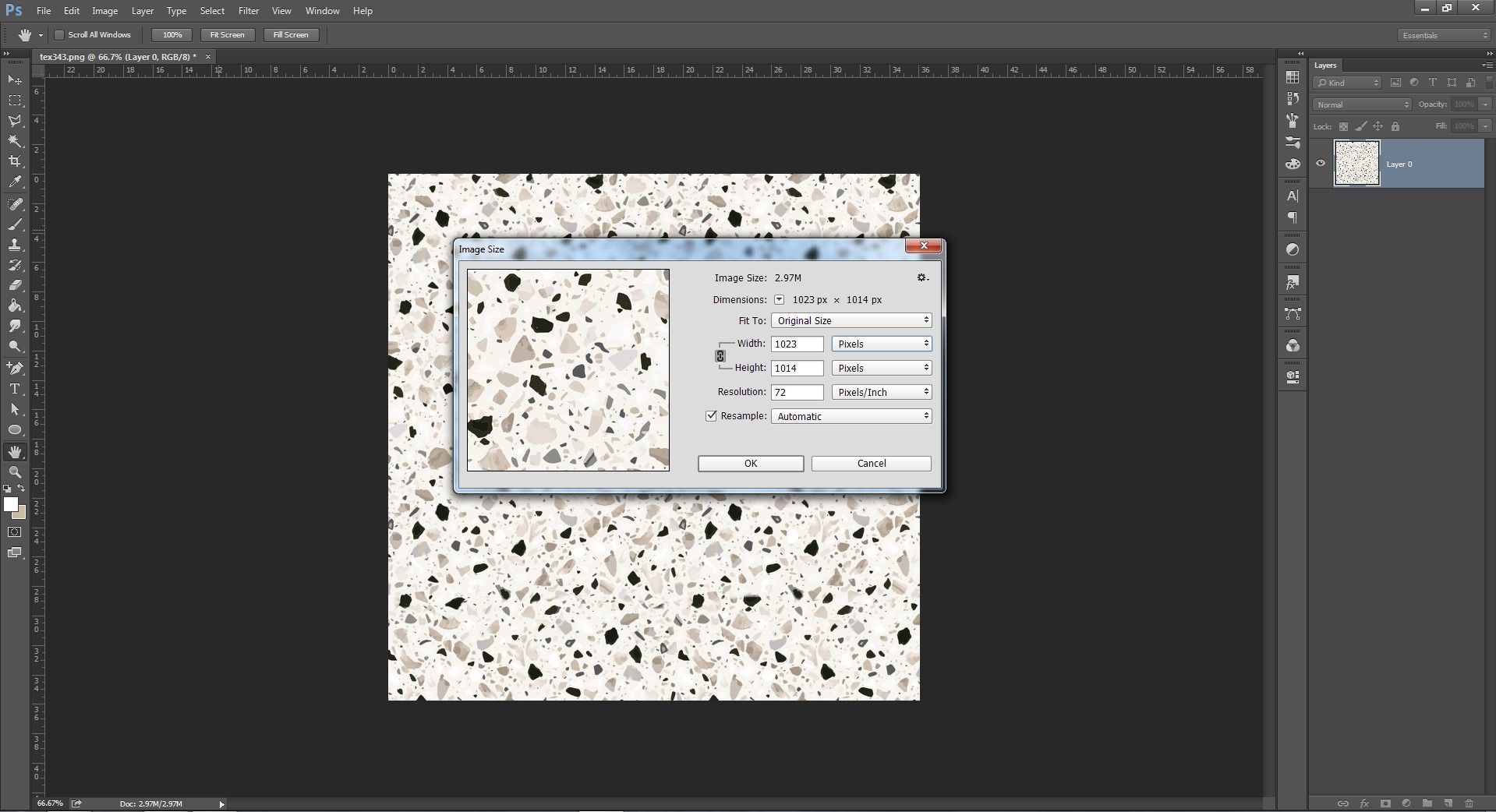Image resolution: width=1496 pixels, height=812 pixels.
Task: Select the Pen tool
Action: [x=15, y=368]
